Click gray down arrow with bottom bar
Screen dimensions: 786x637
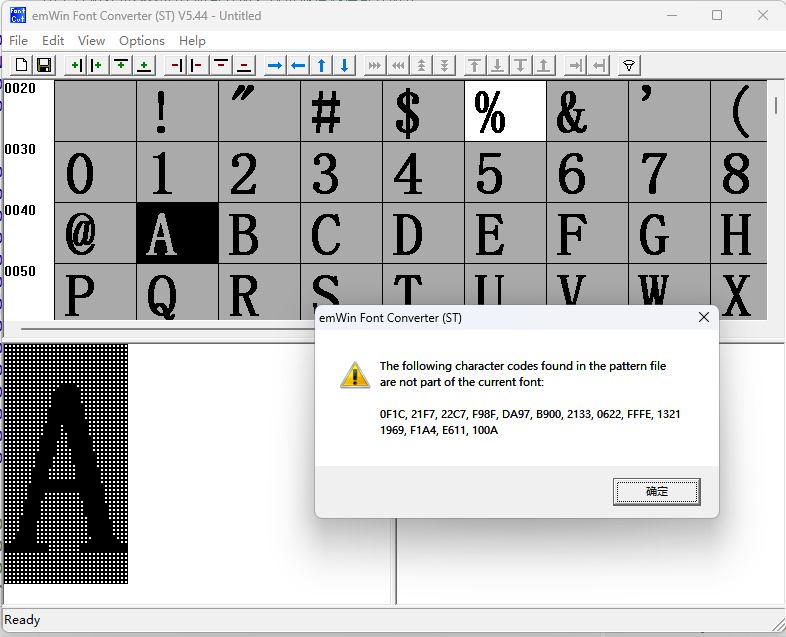point(497,65)
